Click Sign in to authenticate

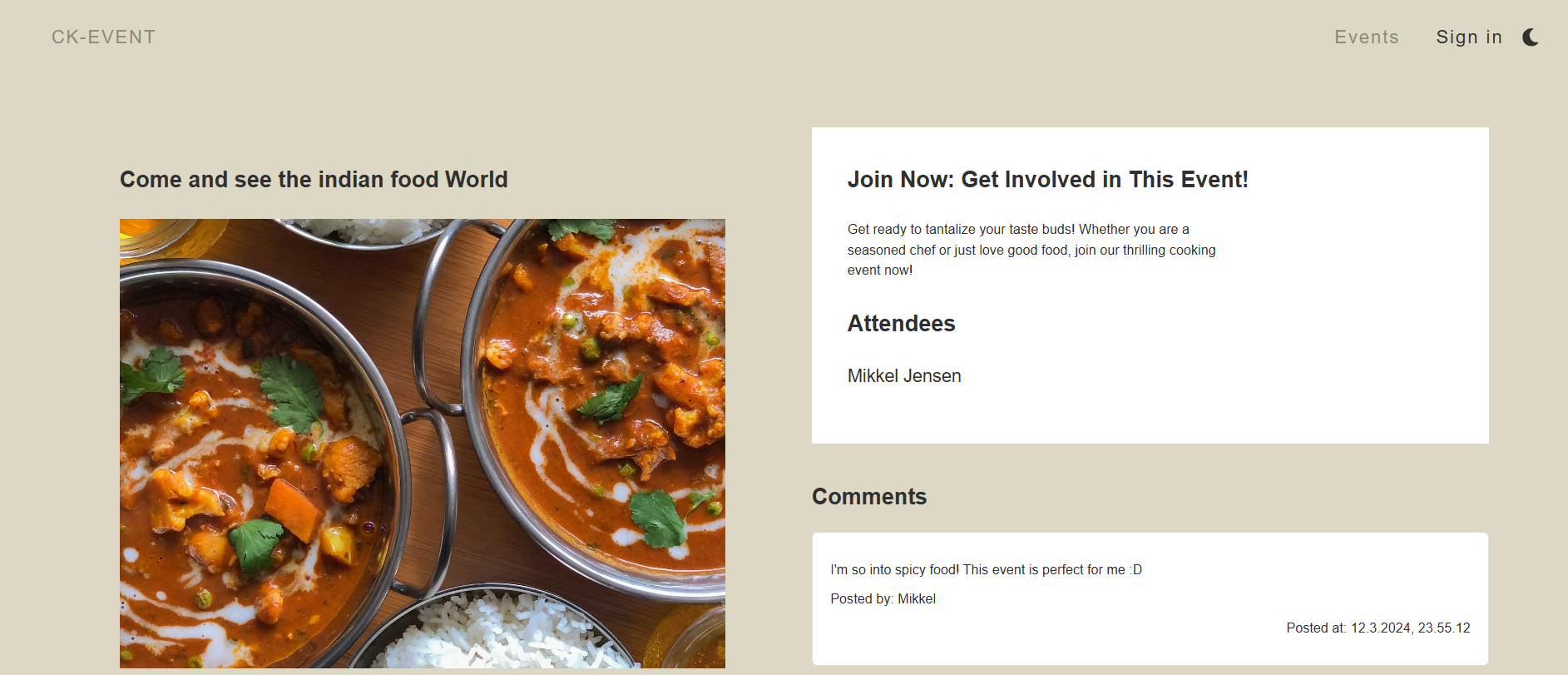[1469, 37]
